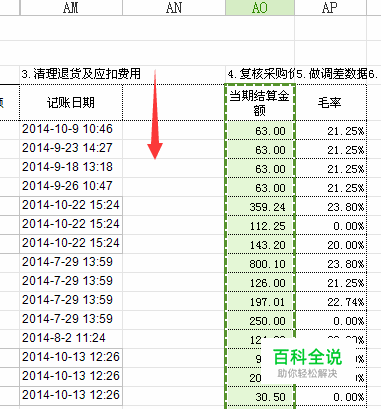
Task: Select the amount cell '359.24'
Action: 260,206
